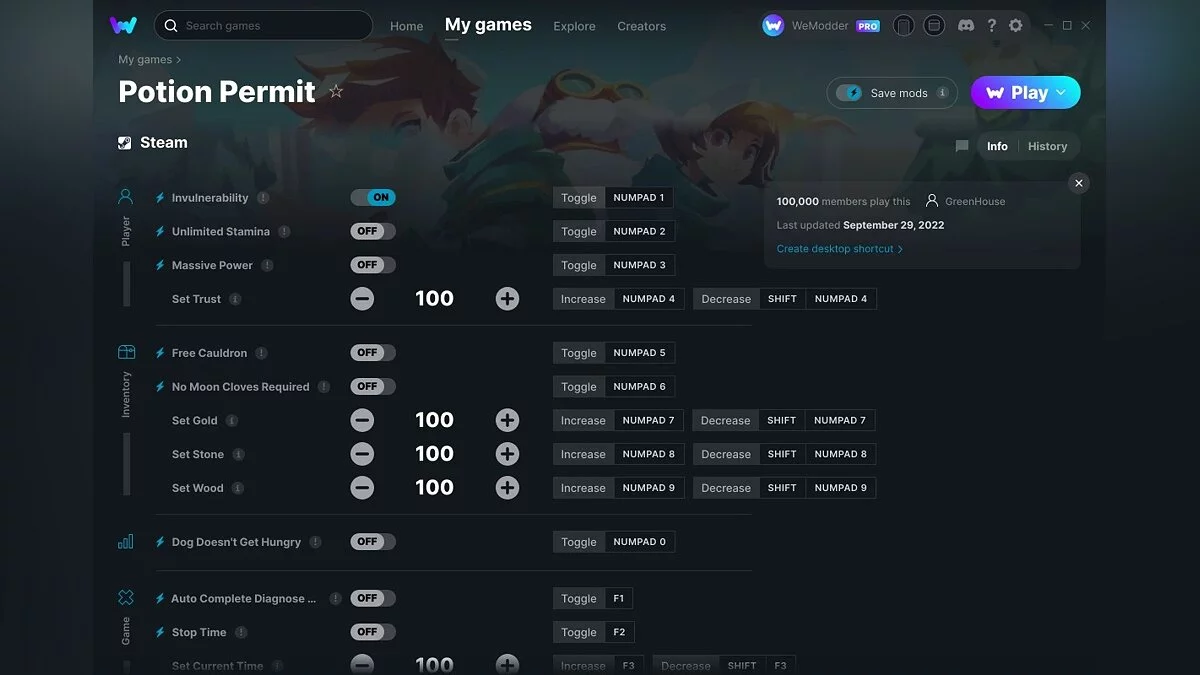Screen dimensions: 1200x675
Task: Click the second icon beside the Discord icon
Action: click(934, 26)
